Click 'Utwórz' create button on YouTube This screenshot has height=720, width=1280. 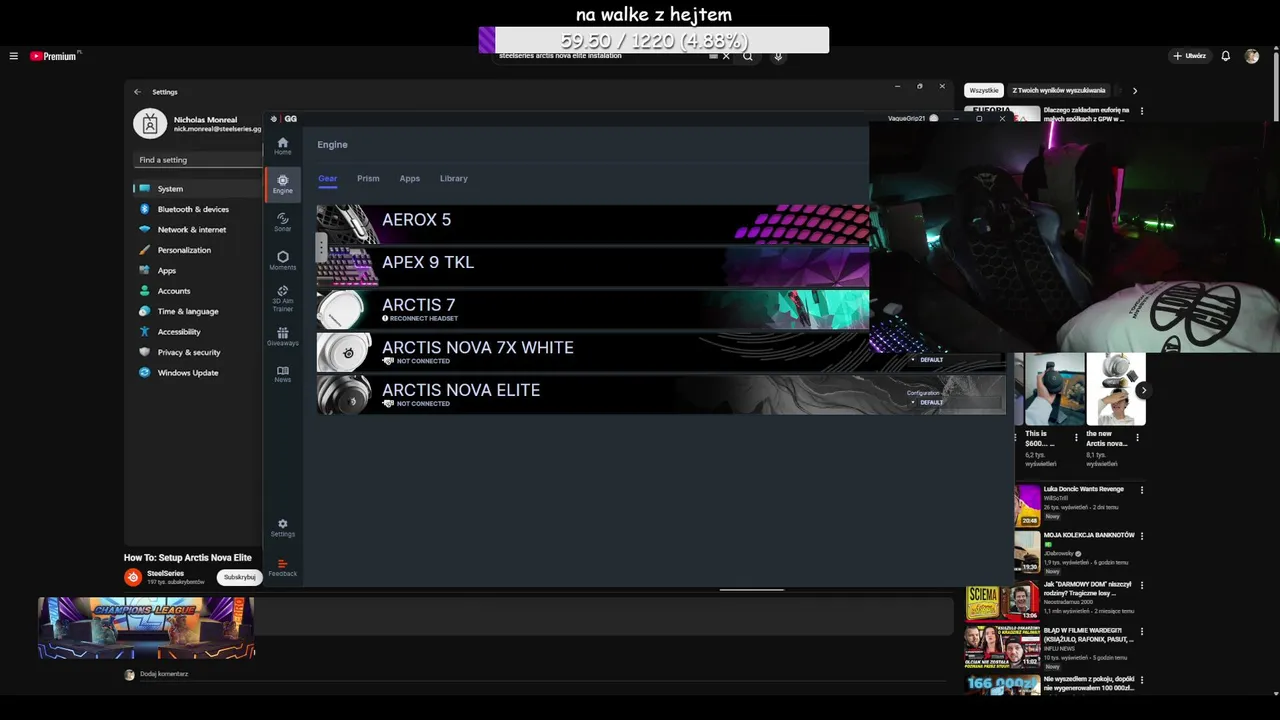pyautogui.click(x=1190, y=56)
